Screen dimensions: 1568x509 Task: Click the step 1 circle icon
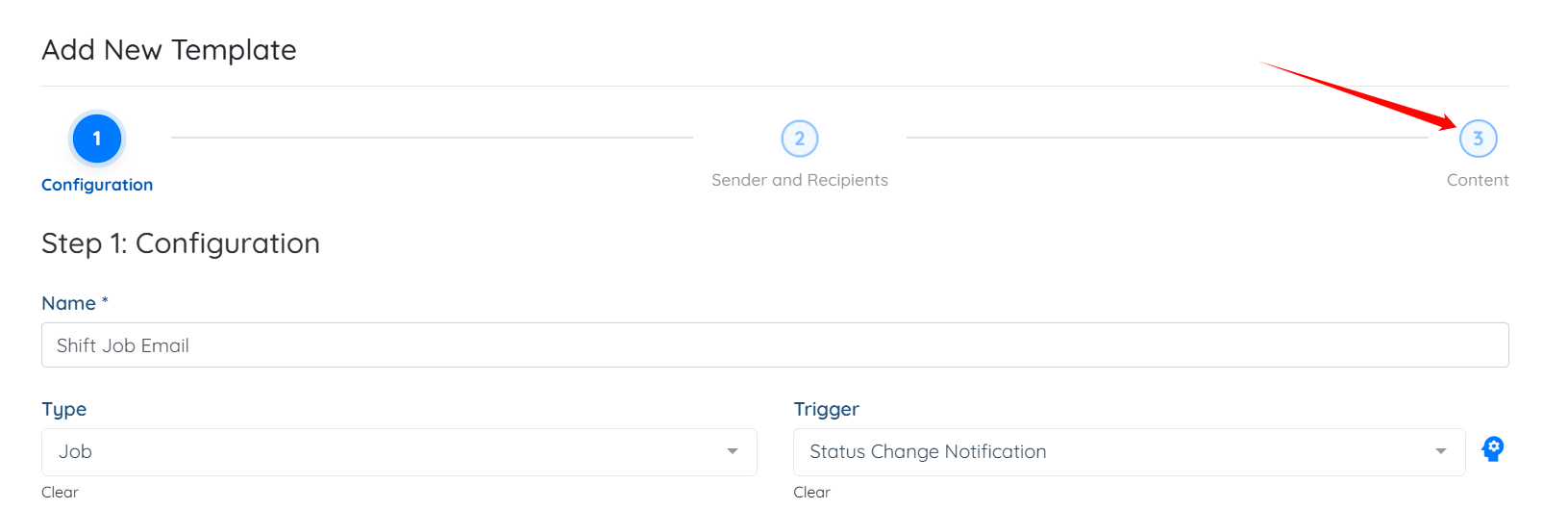point(97,139)
